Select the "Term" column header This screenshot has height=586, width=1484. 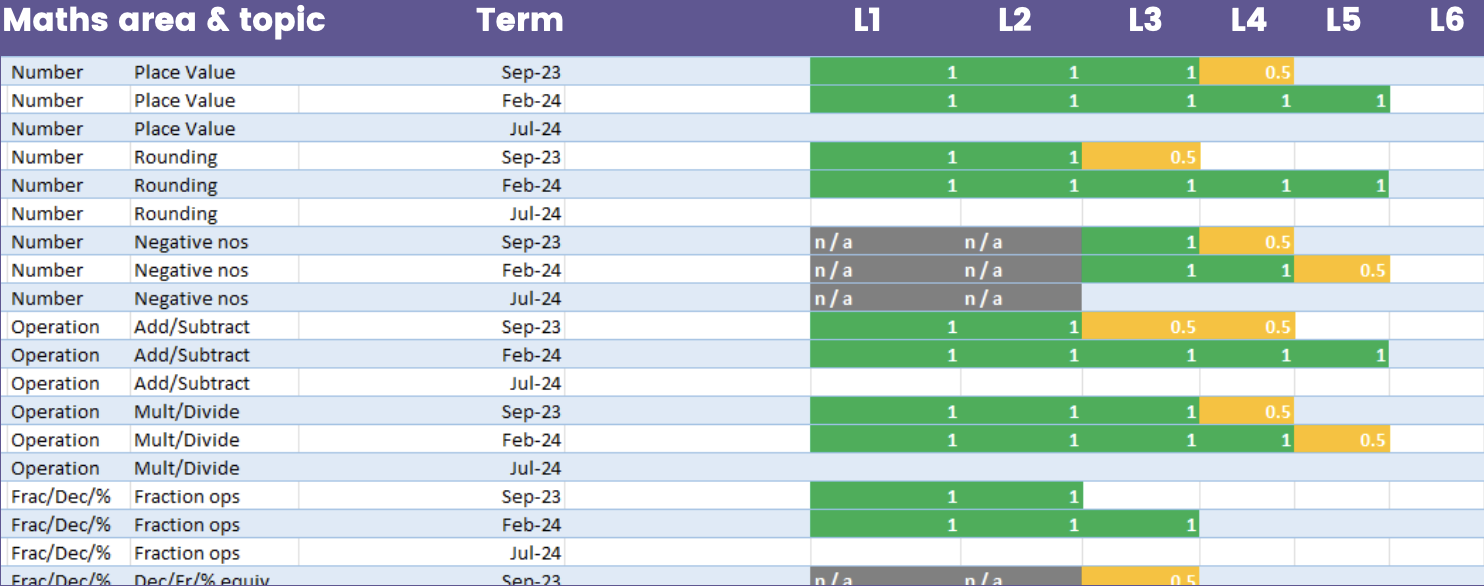[519, 21]
